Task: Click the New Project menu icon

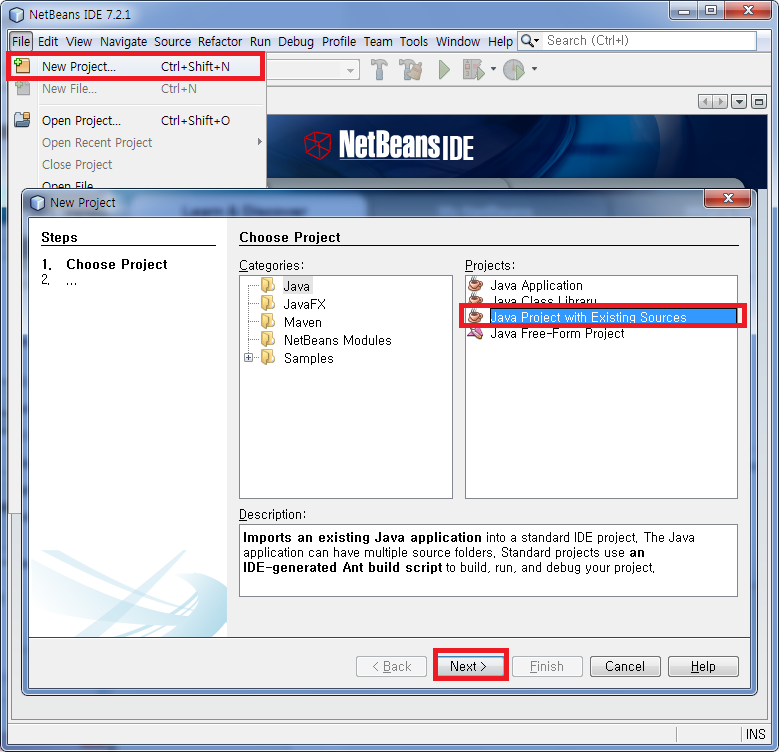Action: [x=22, y=66]
